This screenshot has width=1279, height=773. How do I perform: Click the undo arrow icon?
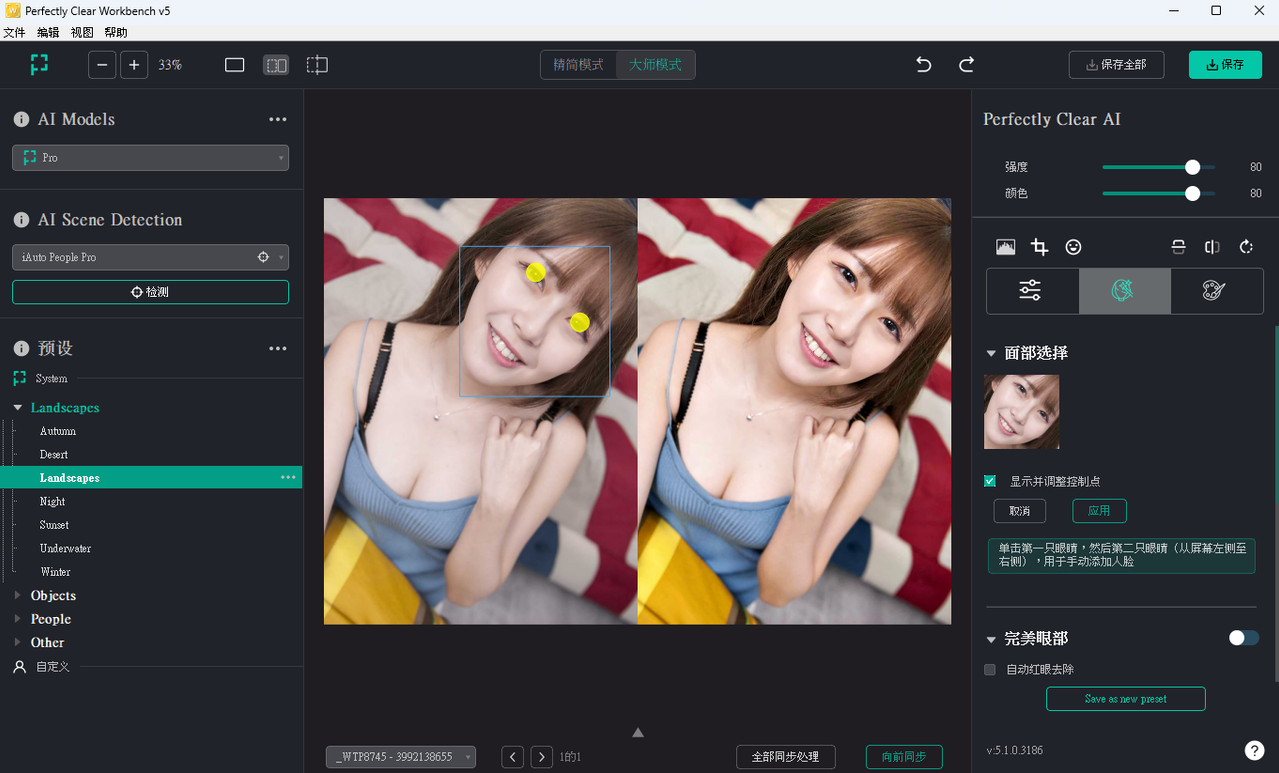coord(923,65)
